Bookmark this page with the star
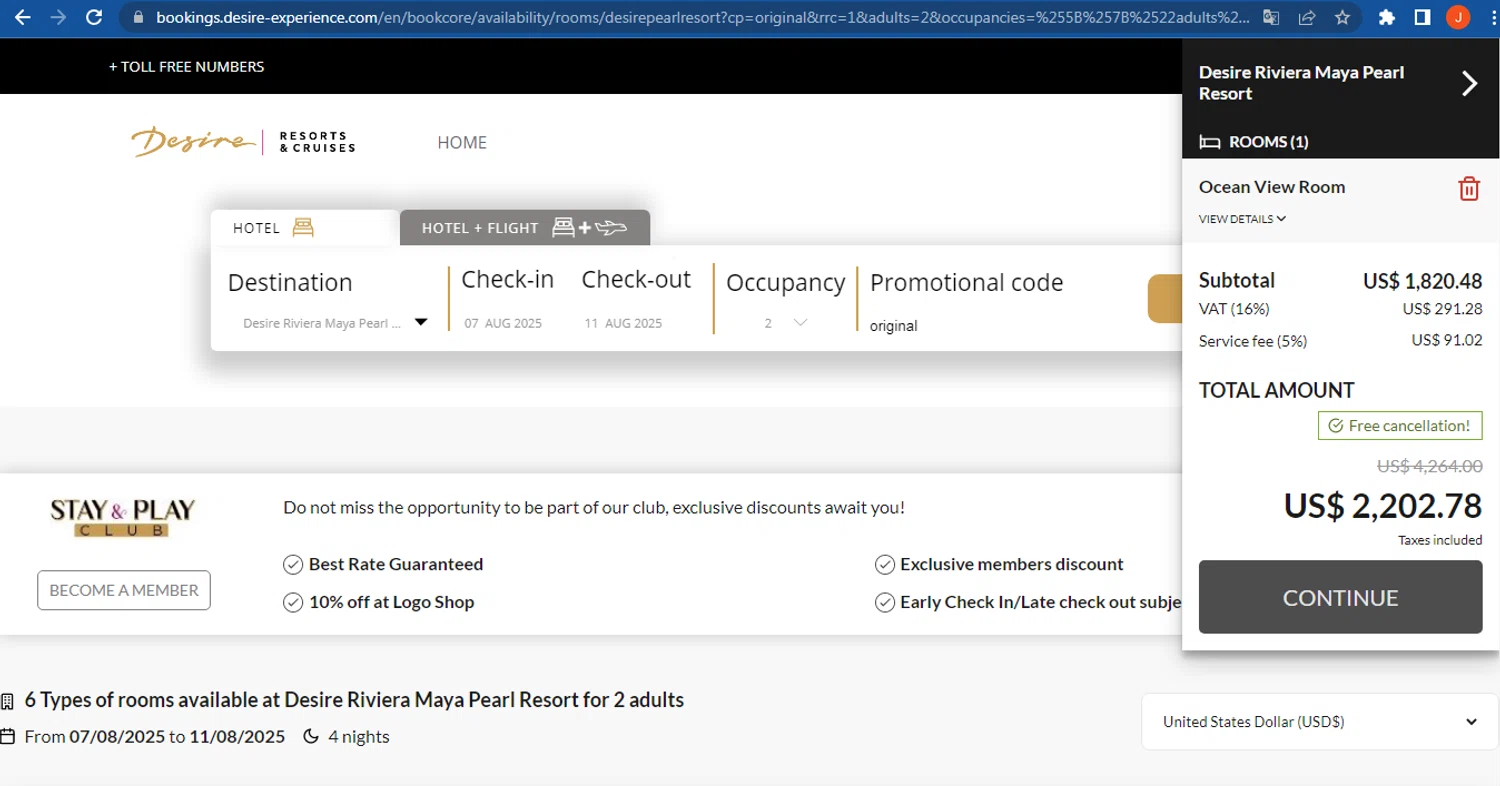The image size is (1500, 786). (x=1342, y=17)
